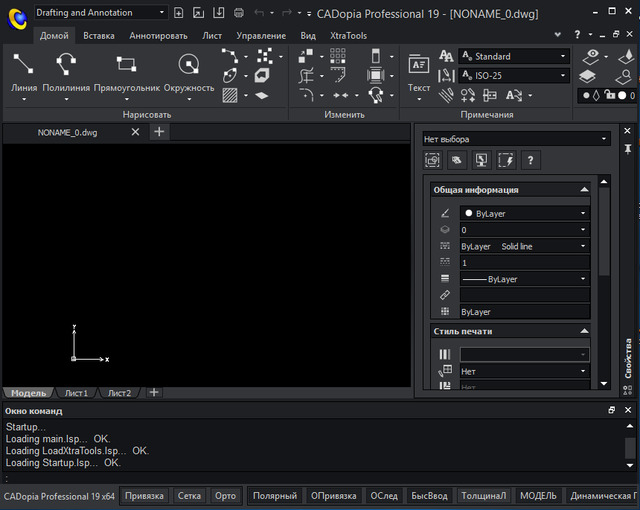Open the ISO-25 dimension style dropdown

564,76
